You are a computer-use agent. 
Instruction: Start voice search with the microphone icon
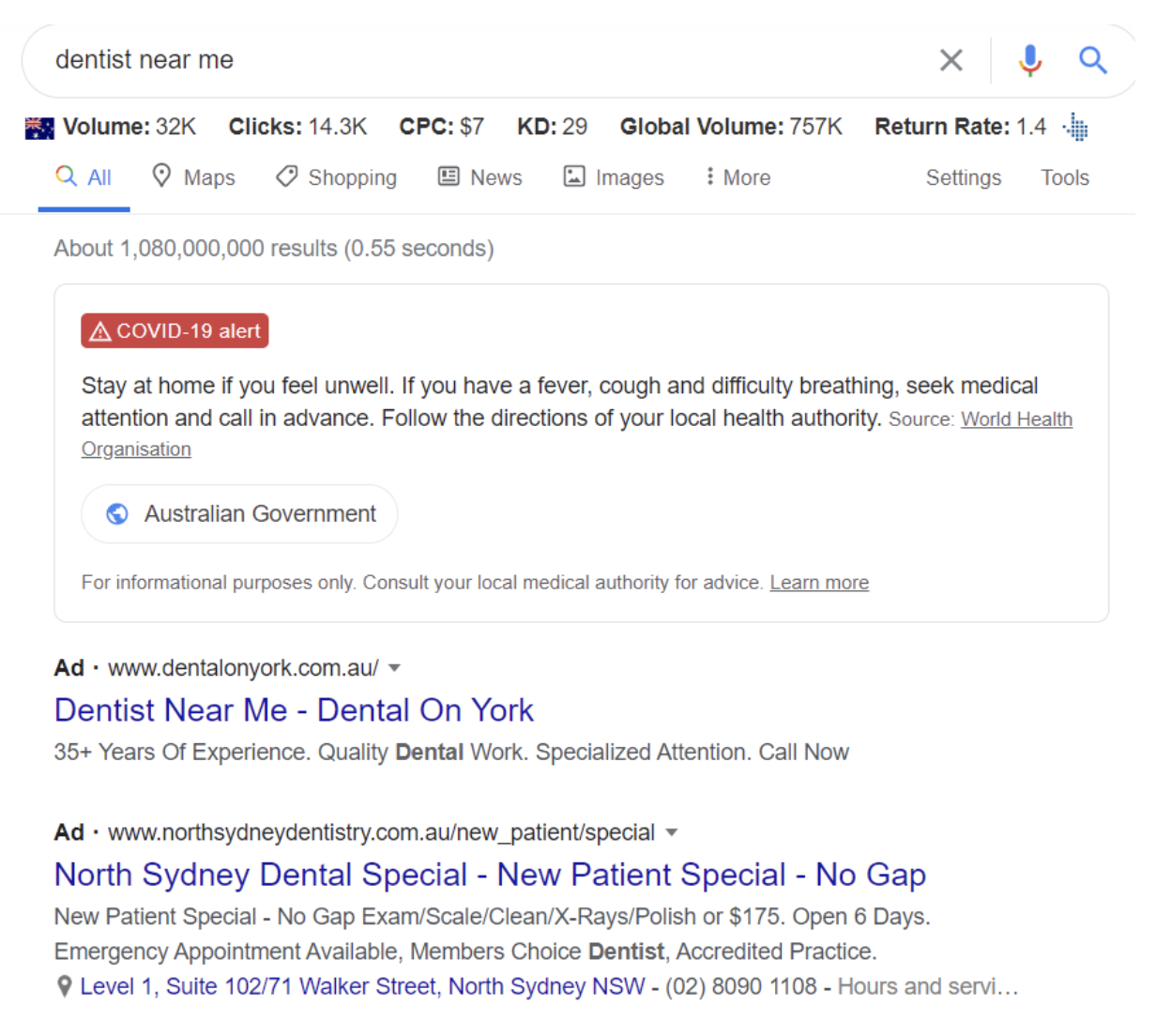point(1029,60)
